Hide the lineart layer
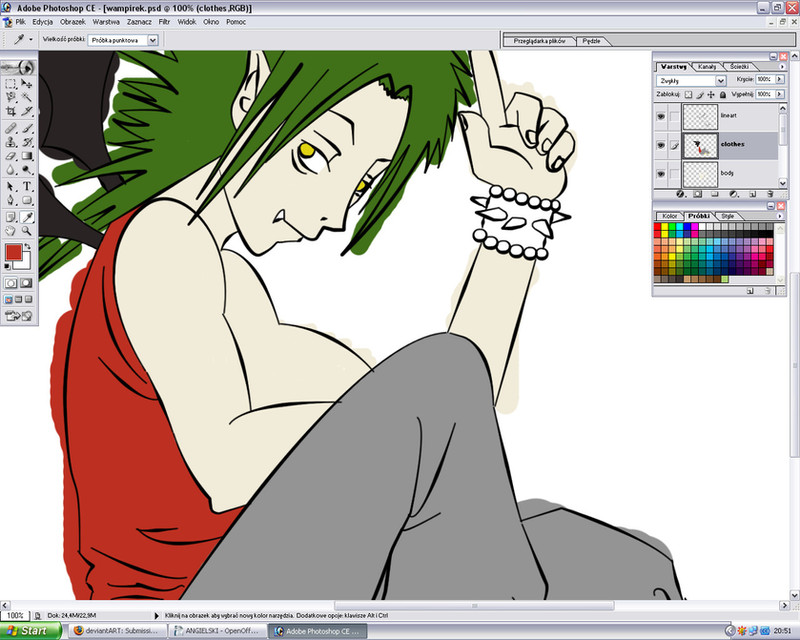 (x=661, y=116)
